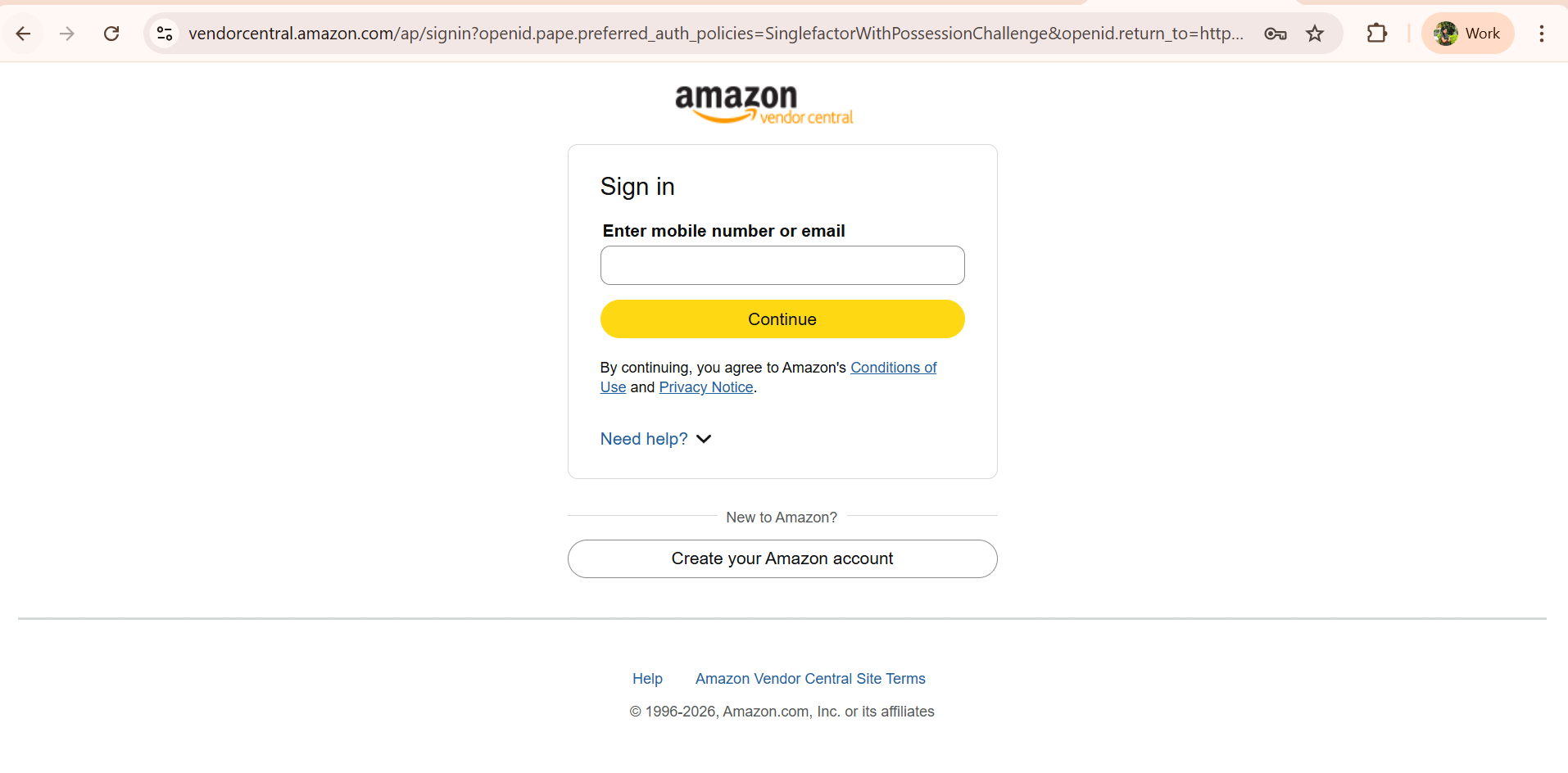Screen dimensions: 1568x773
Task: Open the Chrome three-dot menu
Action: tap(1541, 34)
